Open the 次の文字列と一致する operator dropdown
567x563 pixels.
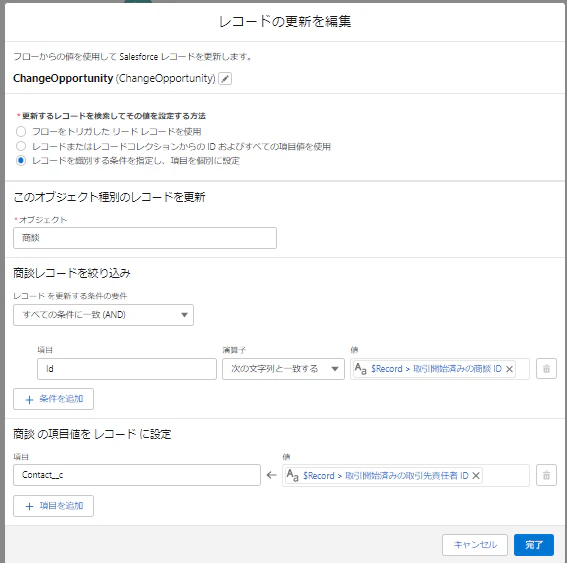pyautogui.click(x=283, y=368)
